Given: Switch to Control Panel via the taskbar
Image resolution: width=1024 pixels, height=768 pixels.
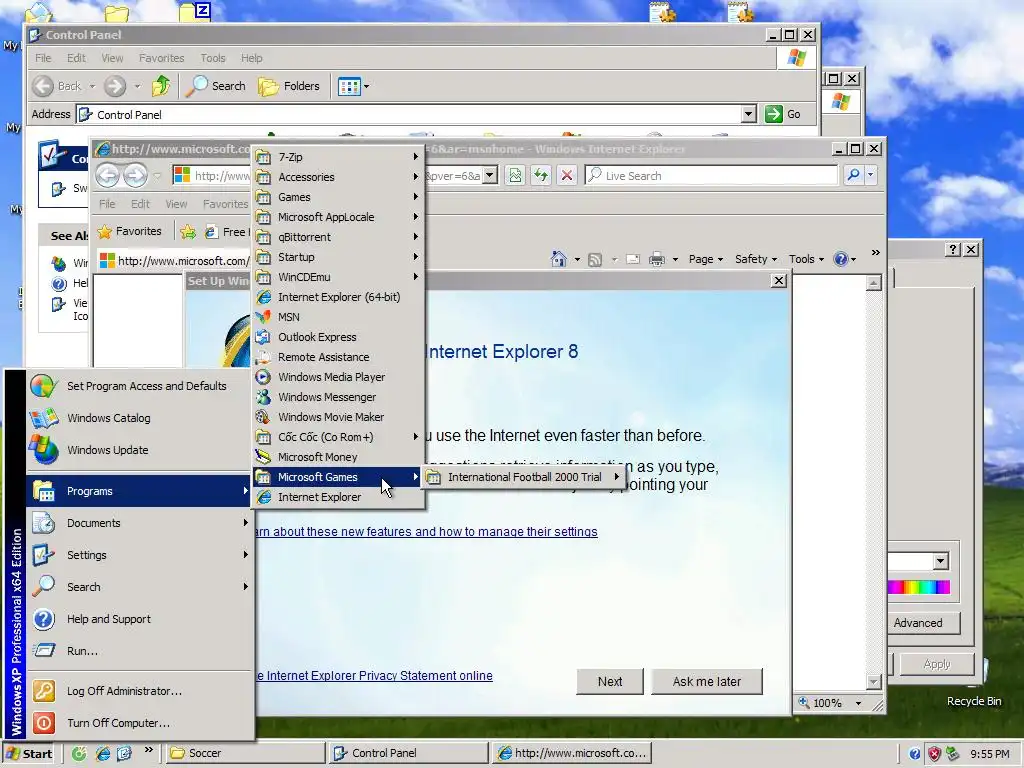Looking at the screenshot, I should click(x=409, y=753).
